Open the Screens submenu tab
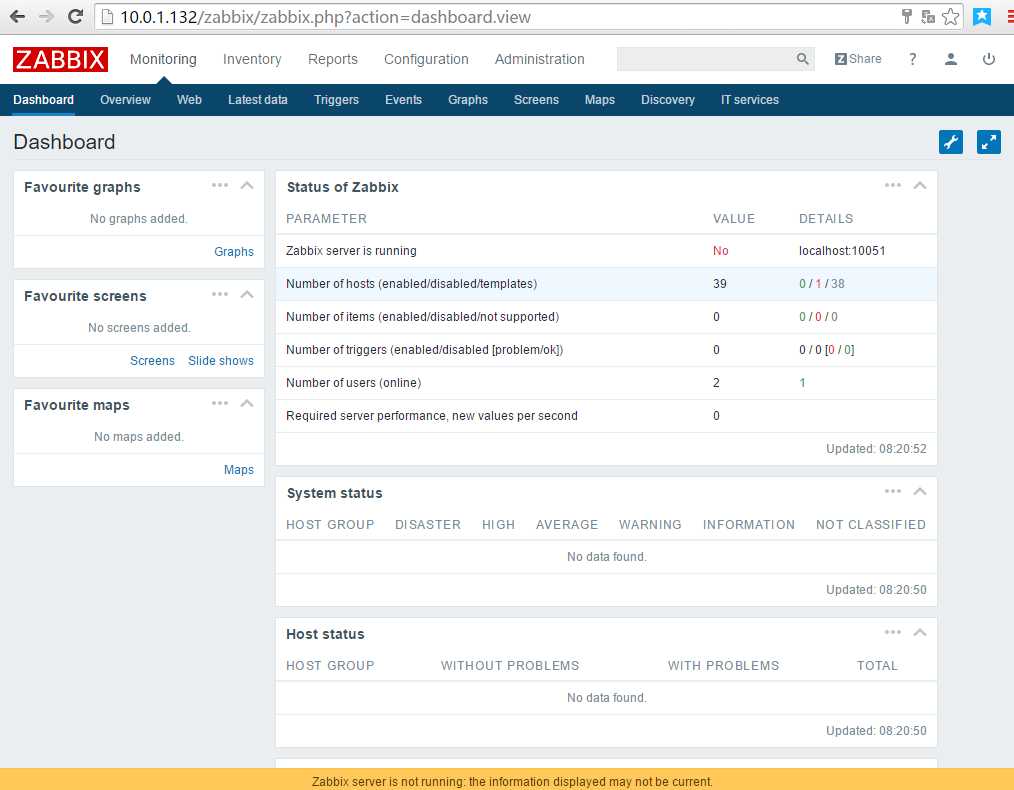This screenshot has height=790, width=1014. 536,100
